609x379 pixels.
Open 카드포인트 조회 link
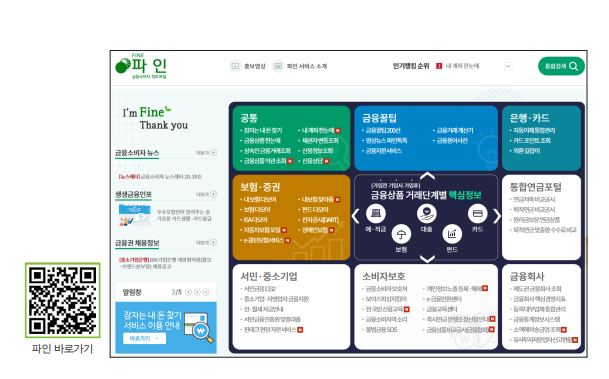[x=532, y=141]
